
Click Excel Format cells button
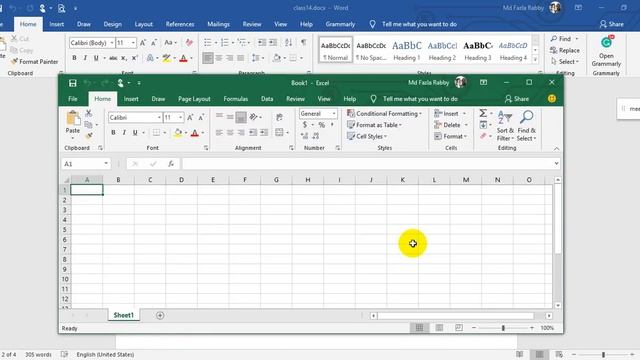coord(450,136)
